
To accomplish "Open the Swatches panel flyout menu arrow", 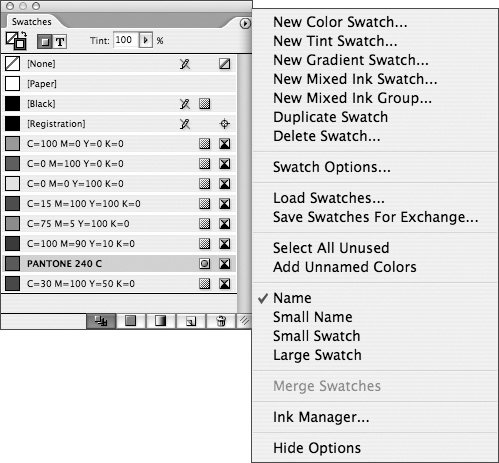I will pyautogui.click(x=245, y=23).
